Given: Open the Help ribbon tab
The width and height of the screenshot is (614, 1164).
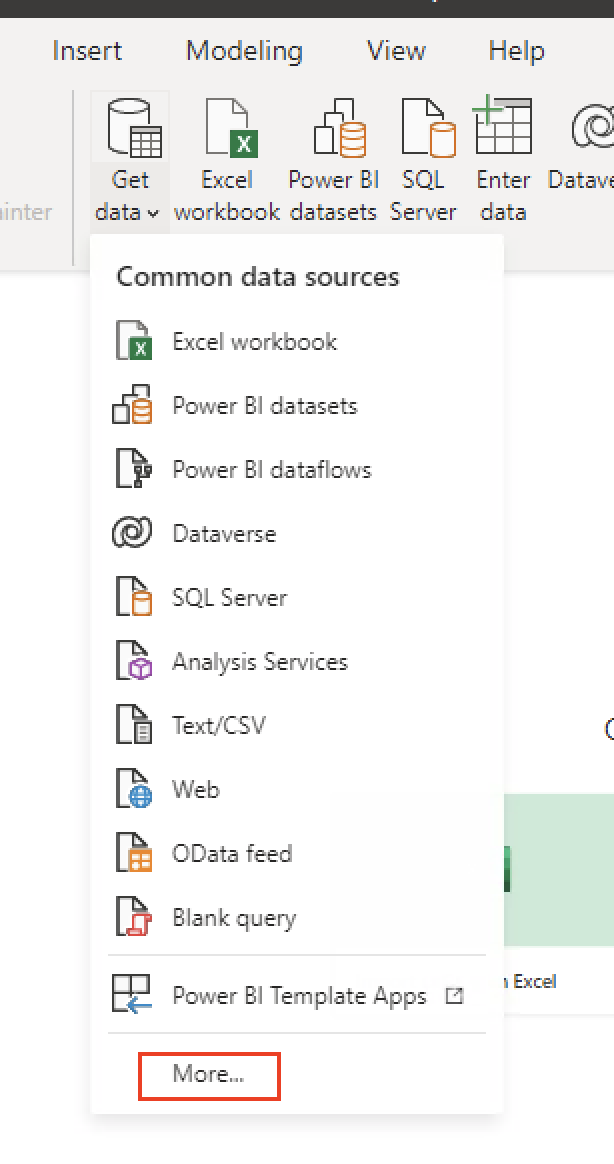Looking at the screenshot, I should (x=515, y=51).
